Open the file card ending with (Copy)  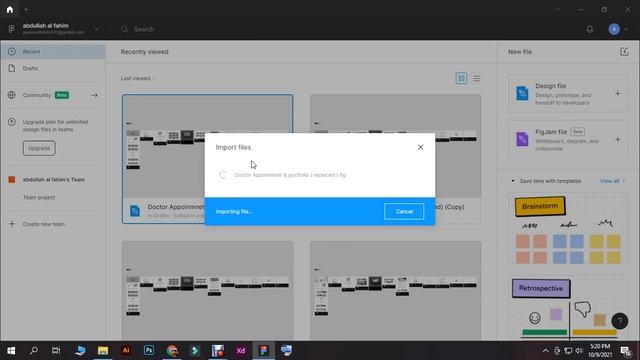[x=396, y=159]
